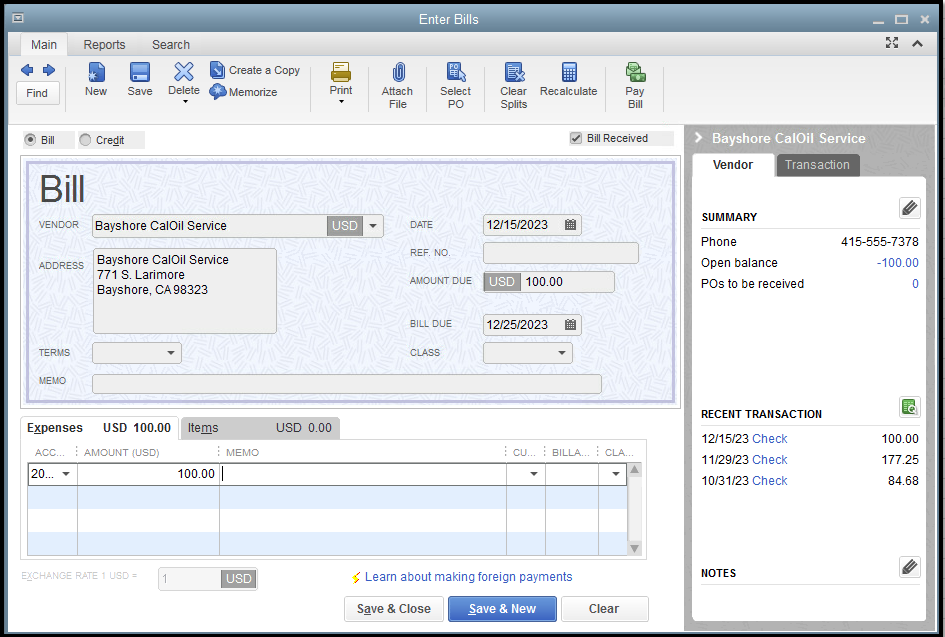Open the BILL DUE calendar picker
The image size is (945, 637).
(x=570, y=325)
